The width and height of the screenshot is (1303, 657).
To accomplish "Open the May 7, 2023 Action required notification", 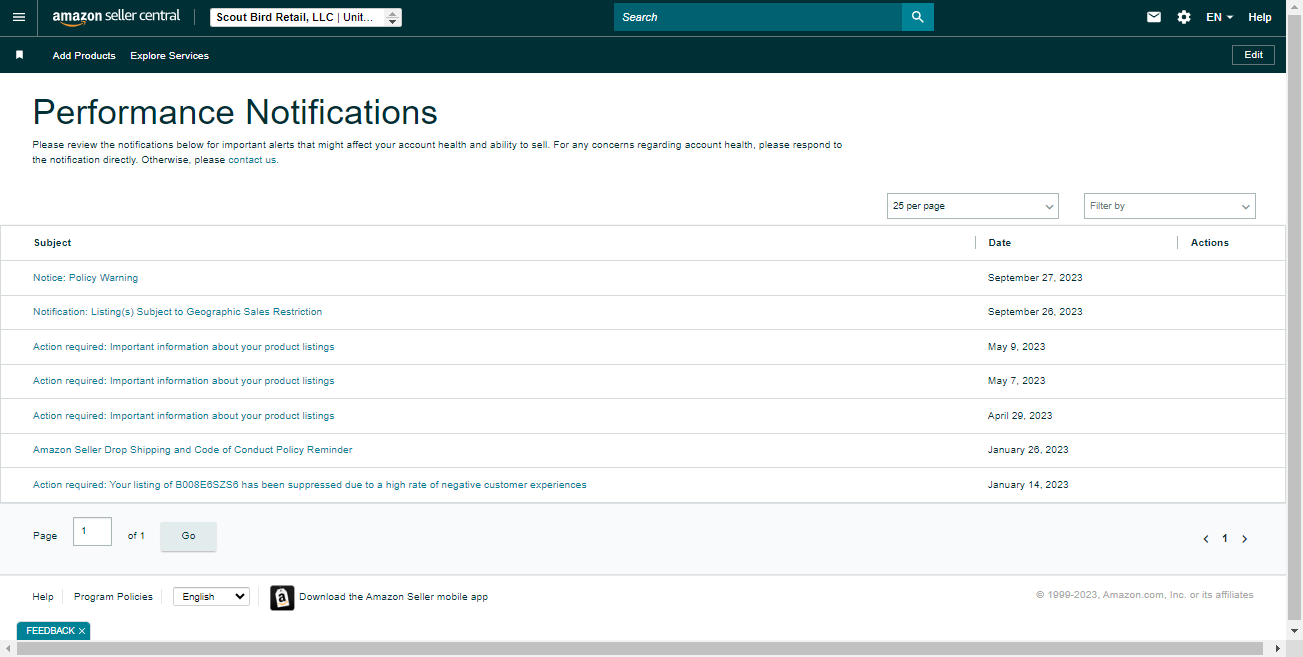I will point(184,381).
